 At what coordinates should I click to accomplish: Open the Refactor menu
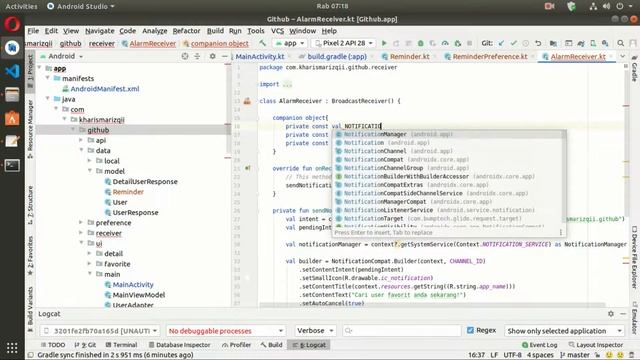pyautogui.click(x=186, y=31)
